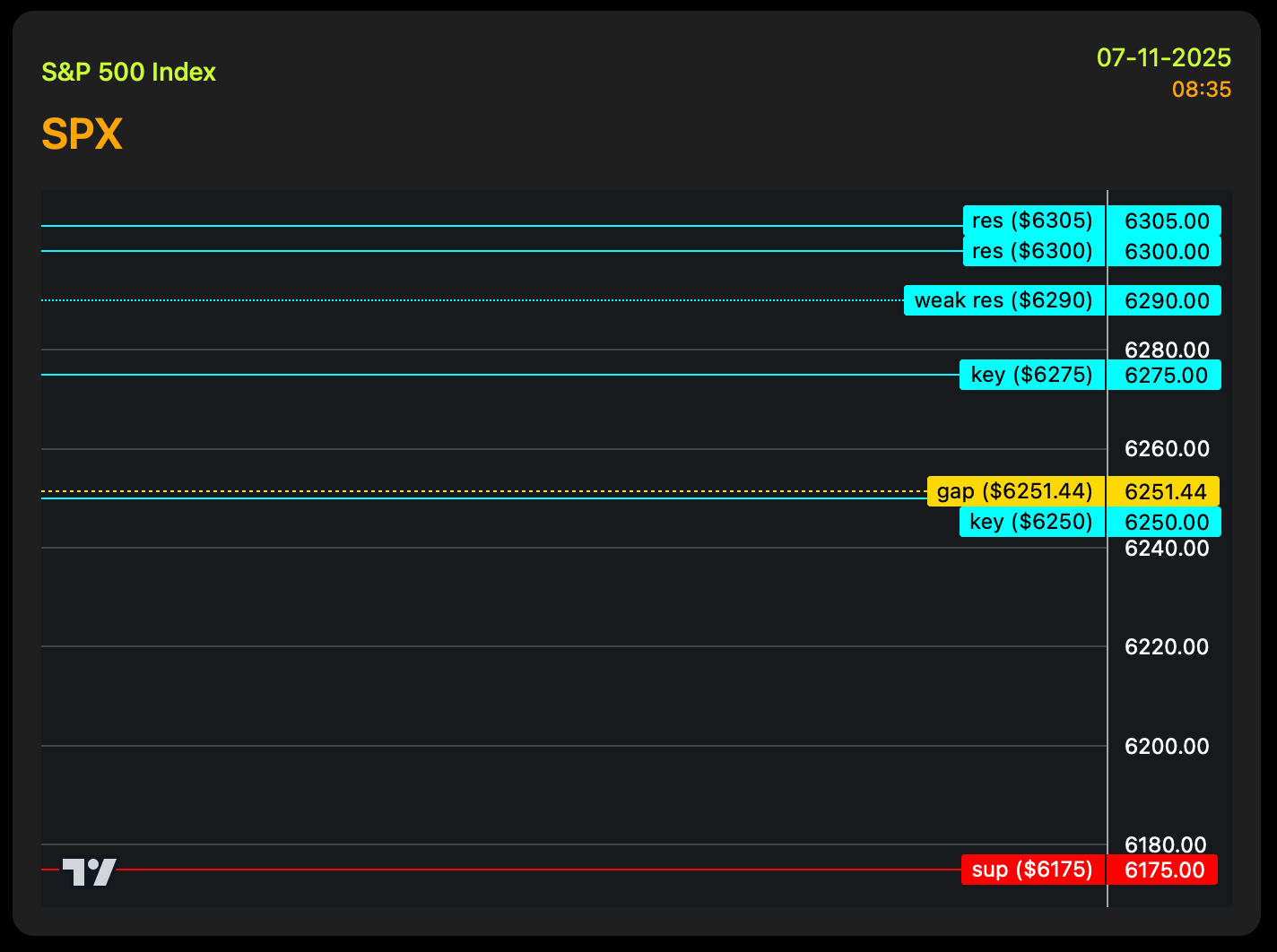The height and width of the screenshot is (952, 1277).
Task: Select the "key ($6250)" level label
Action: pyautogui.click(x=1032, y=522)
